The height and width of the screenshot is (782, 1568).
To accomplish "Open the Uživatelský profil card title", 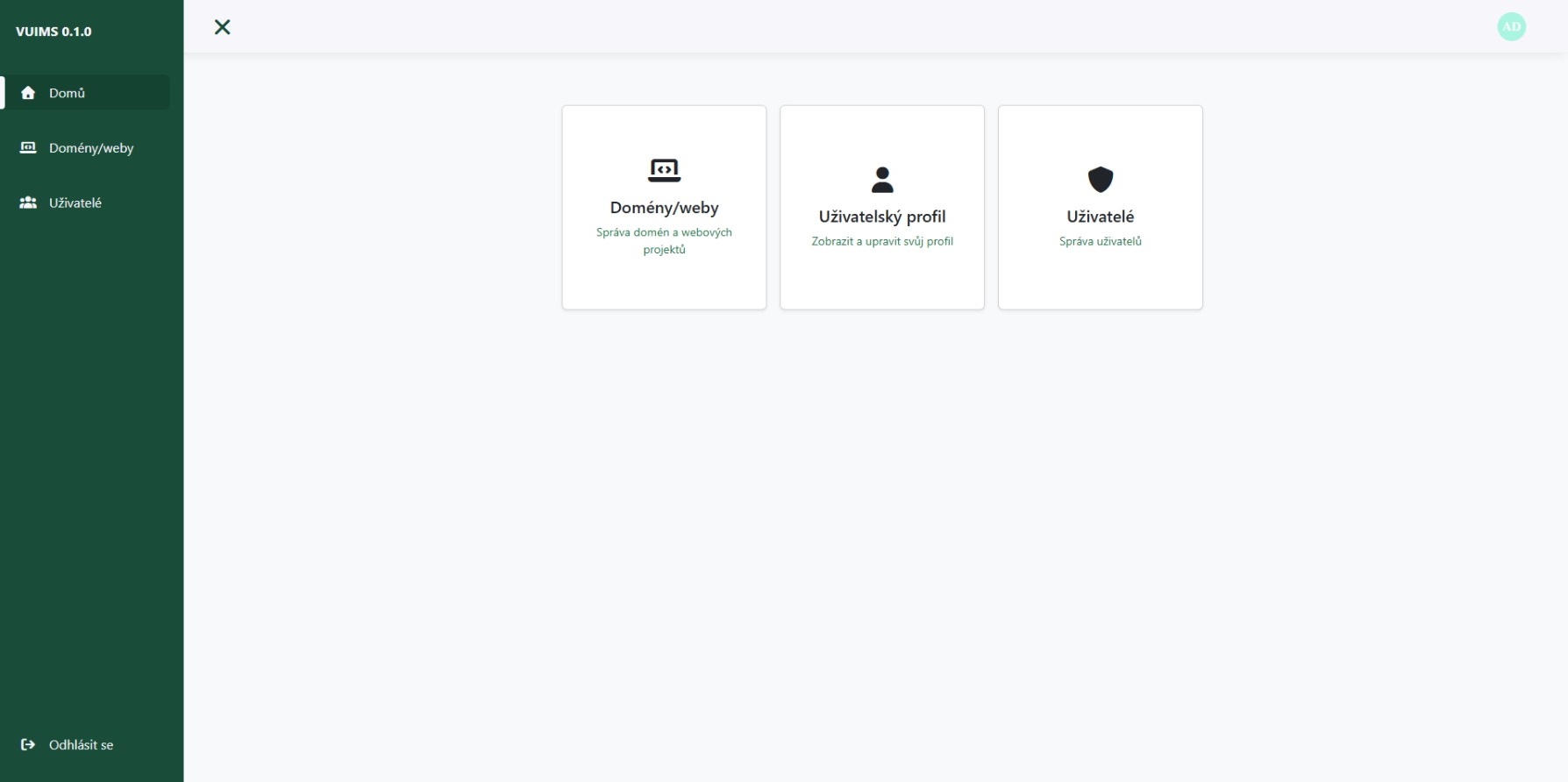I will coord(882,217).
